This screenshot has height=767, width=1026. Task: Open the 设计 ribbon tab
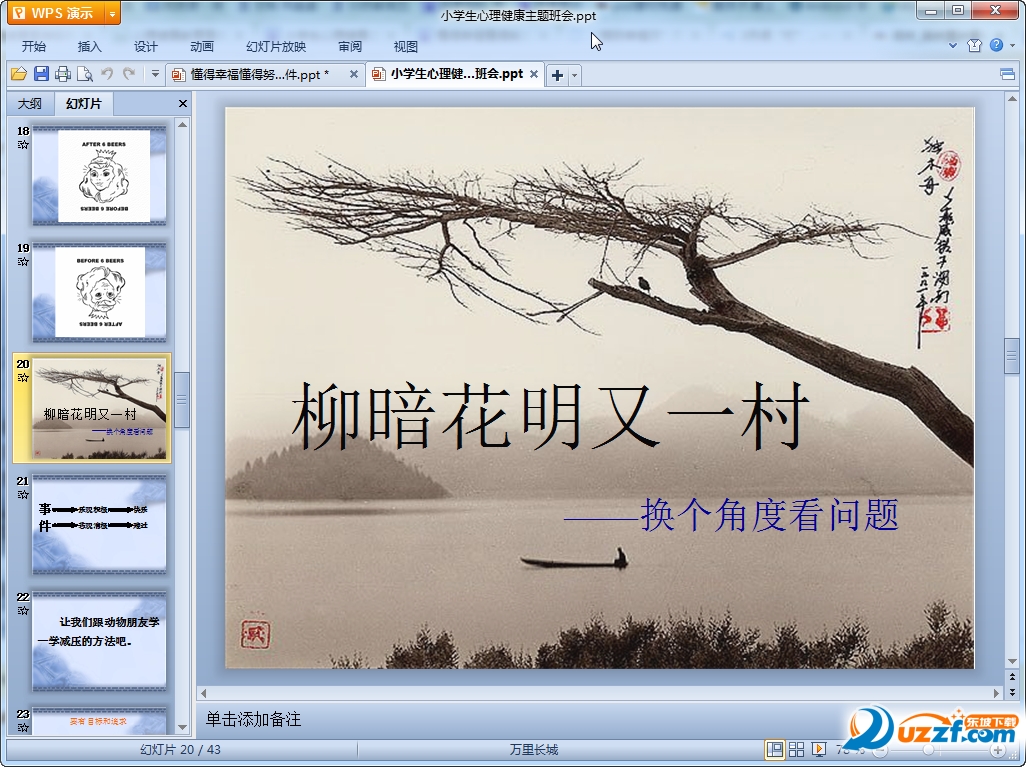[146, 46]
